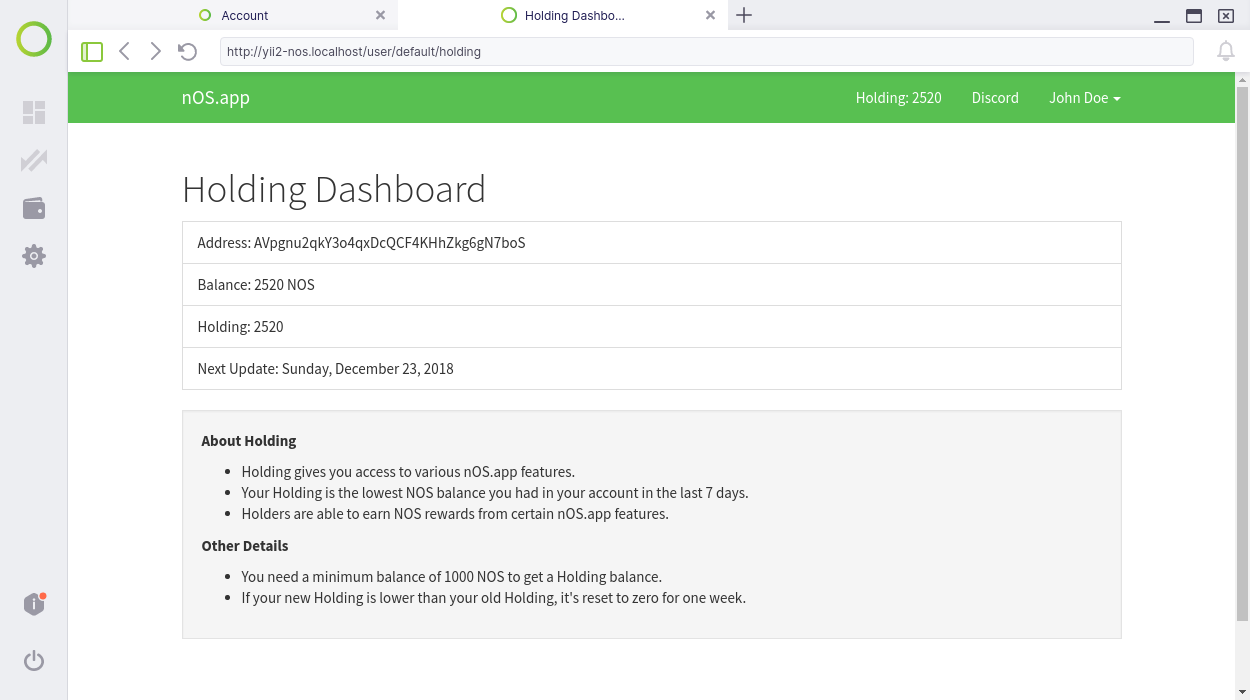Open the exchange double-check icon in sidebar
This screenshot has width=1250, height=700.
pos(34,160)
